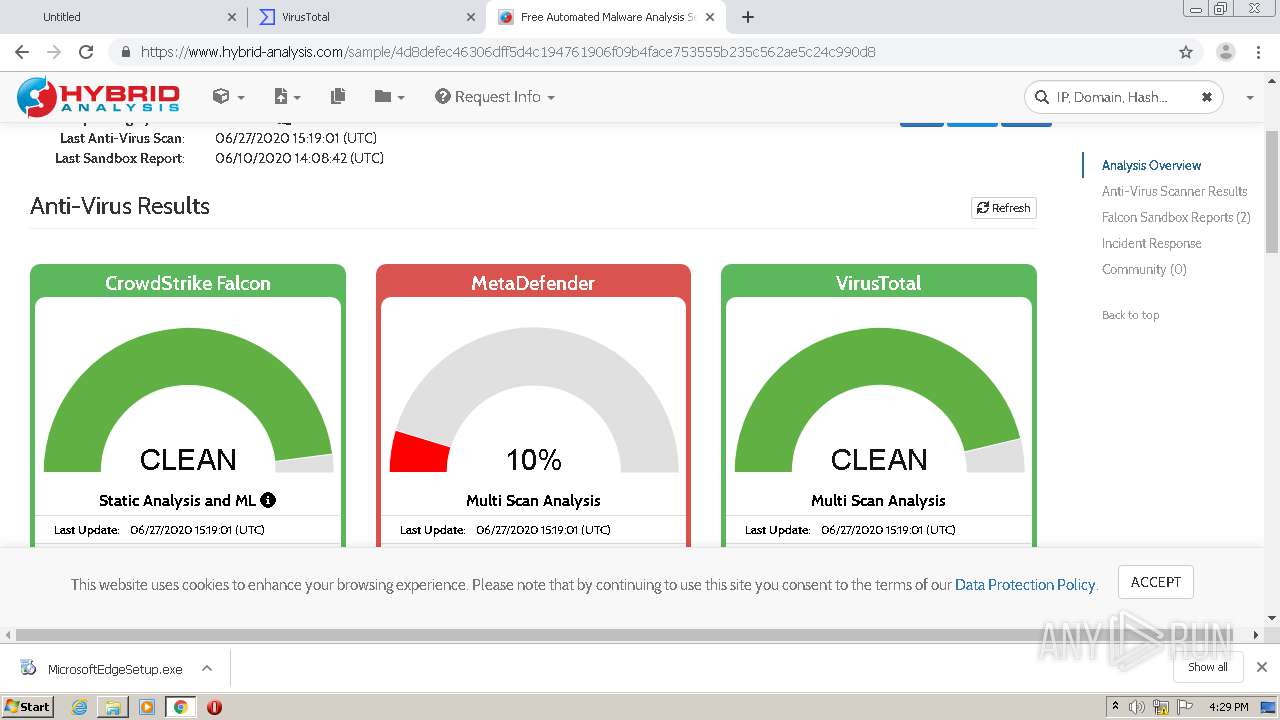This screenshot has height=720, width=1280.
Task: Click the address bar URL
Action: [508, 52]
